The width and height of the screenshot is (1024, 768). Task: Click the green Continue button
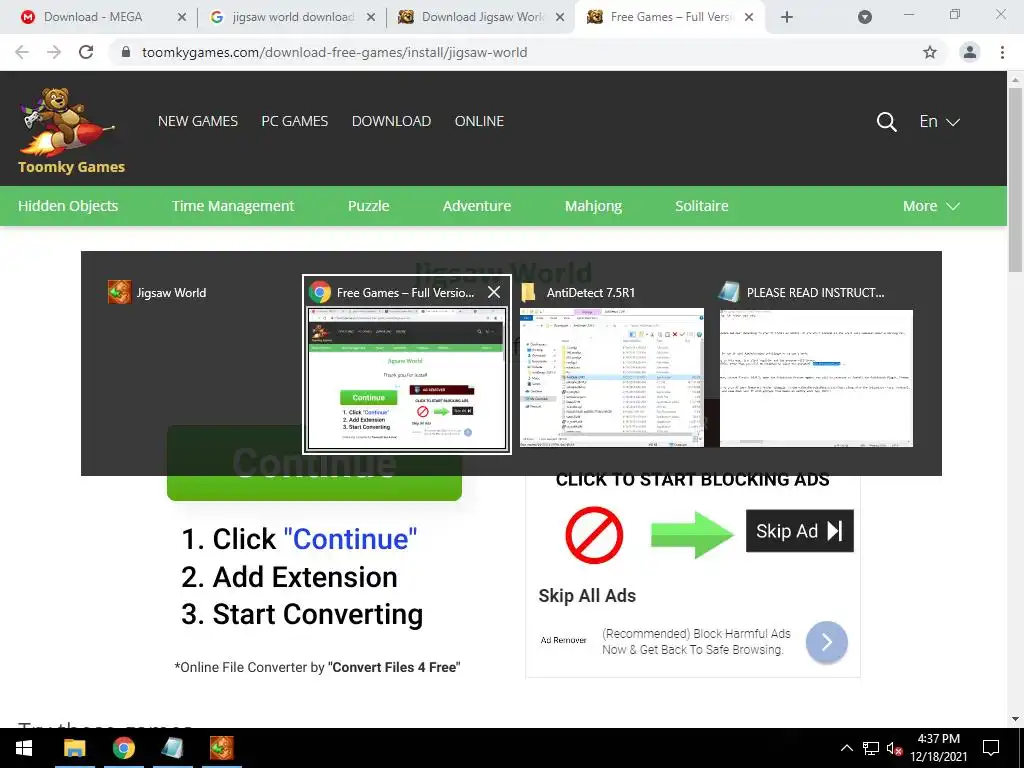click(314, 463)
